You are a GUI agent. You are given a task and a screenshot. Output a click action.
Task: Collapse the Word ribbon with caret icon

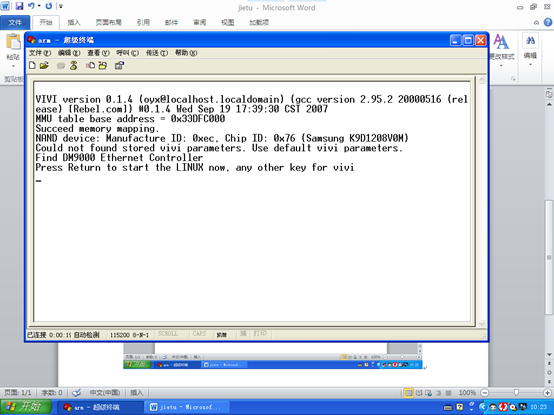click(536, 23)
